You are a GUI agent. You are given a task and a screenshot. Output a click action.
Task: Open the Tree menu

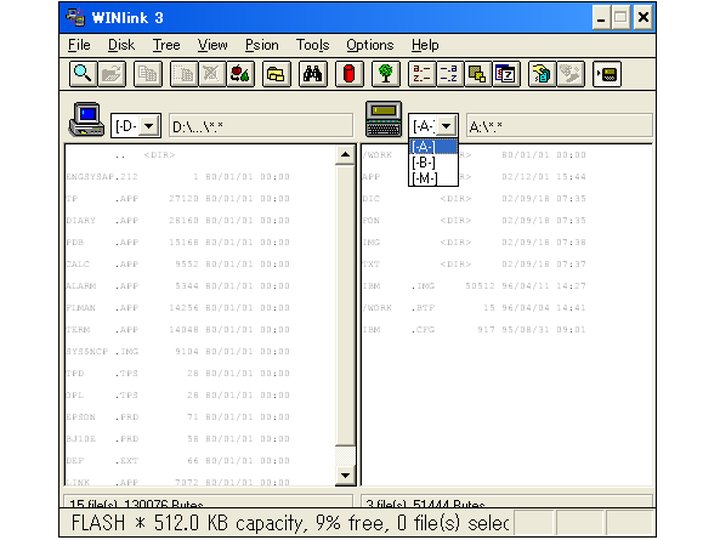[x=166, y=45]
